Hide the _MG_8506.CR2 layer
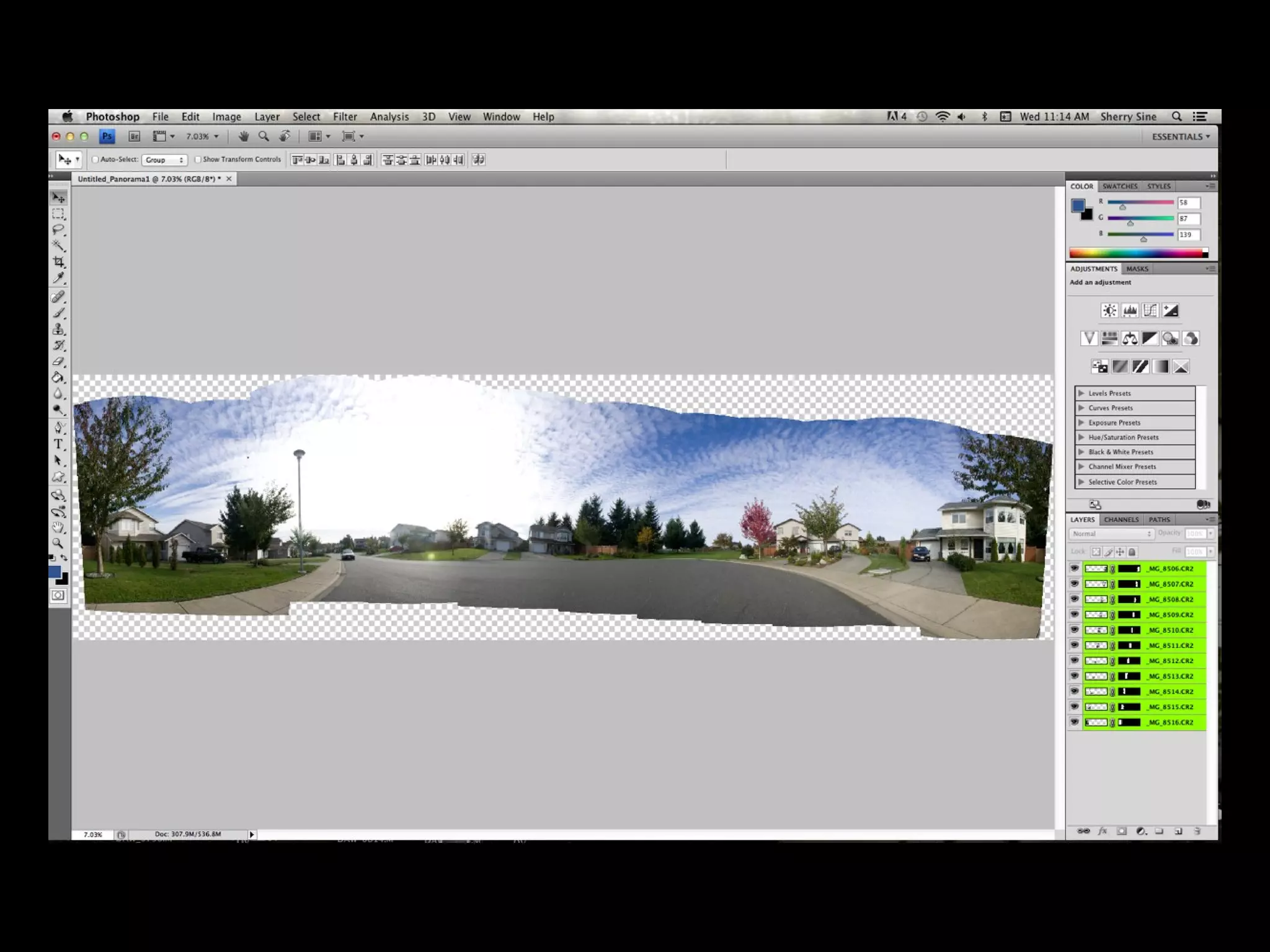 (x=1075, y=568)
